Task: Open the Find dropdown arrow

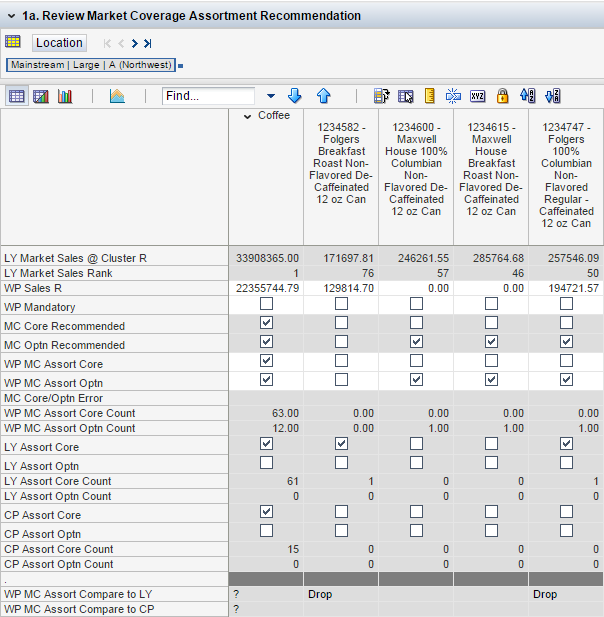Action: pyautogui.click(x=271, y=96)
